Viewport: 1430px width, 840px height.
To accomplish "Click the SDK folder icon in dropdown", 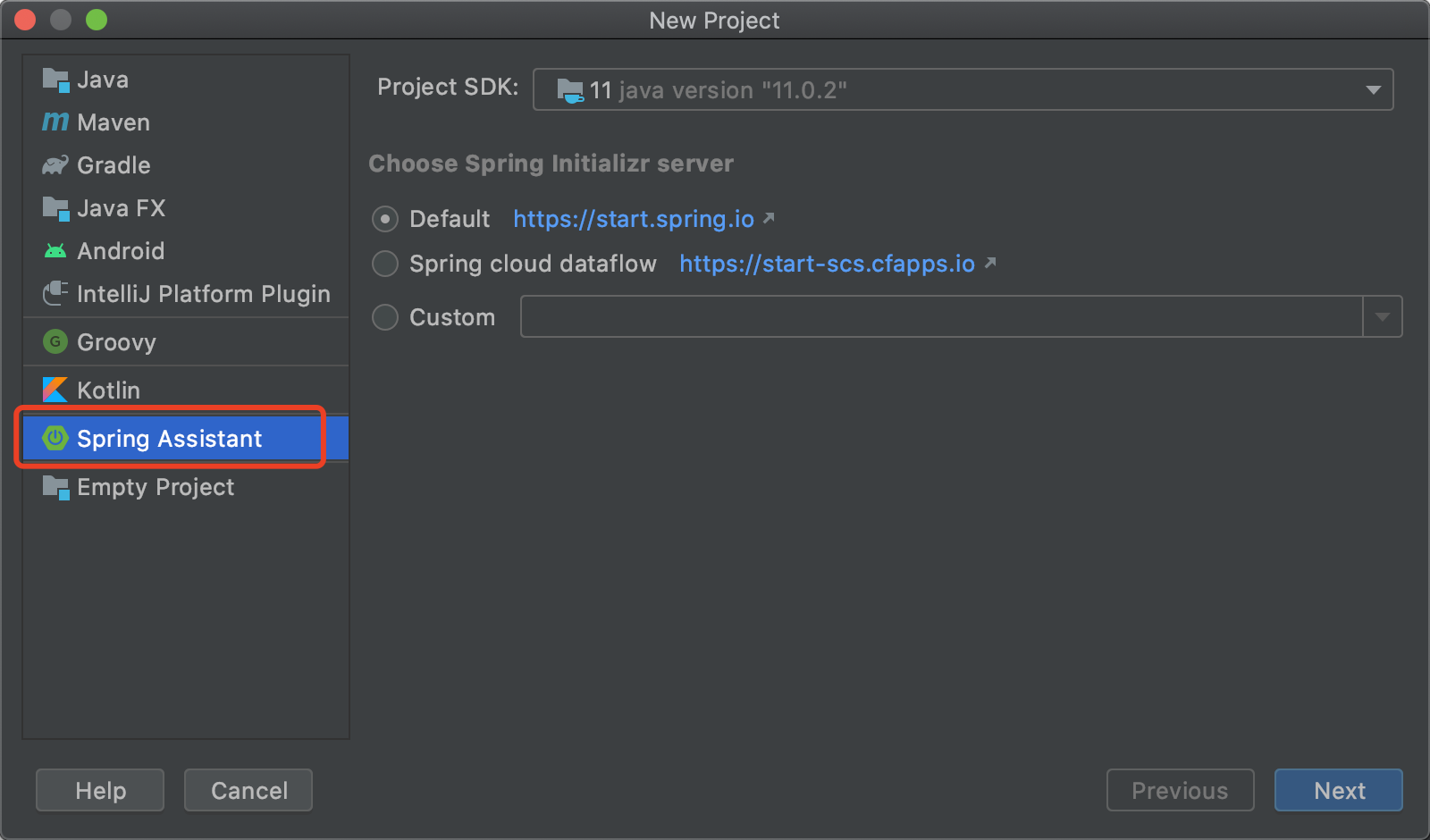I will (570, 90).
